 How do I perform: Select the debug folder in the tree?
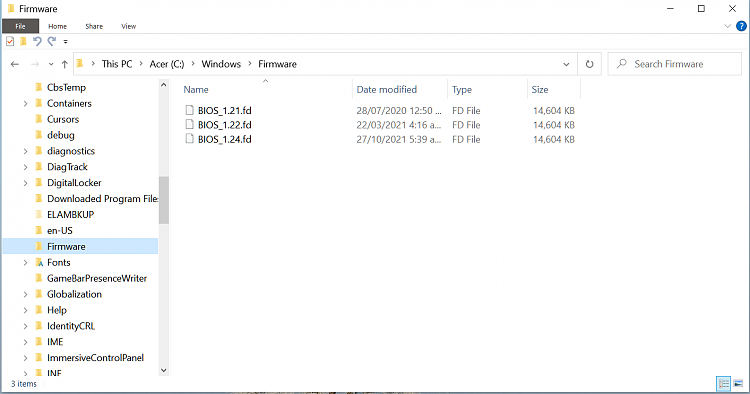coord(61,135)
